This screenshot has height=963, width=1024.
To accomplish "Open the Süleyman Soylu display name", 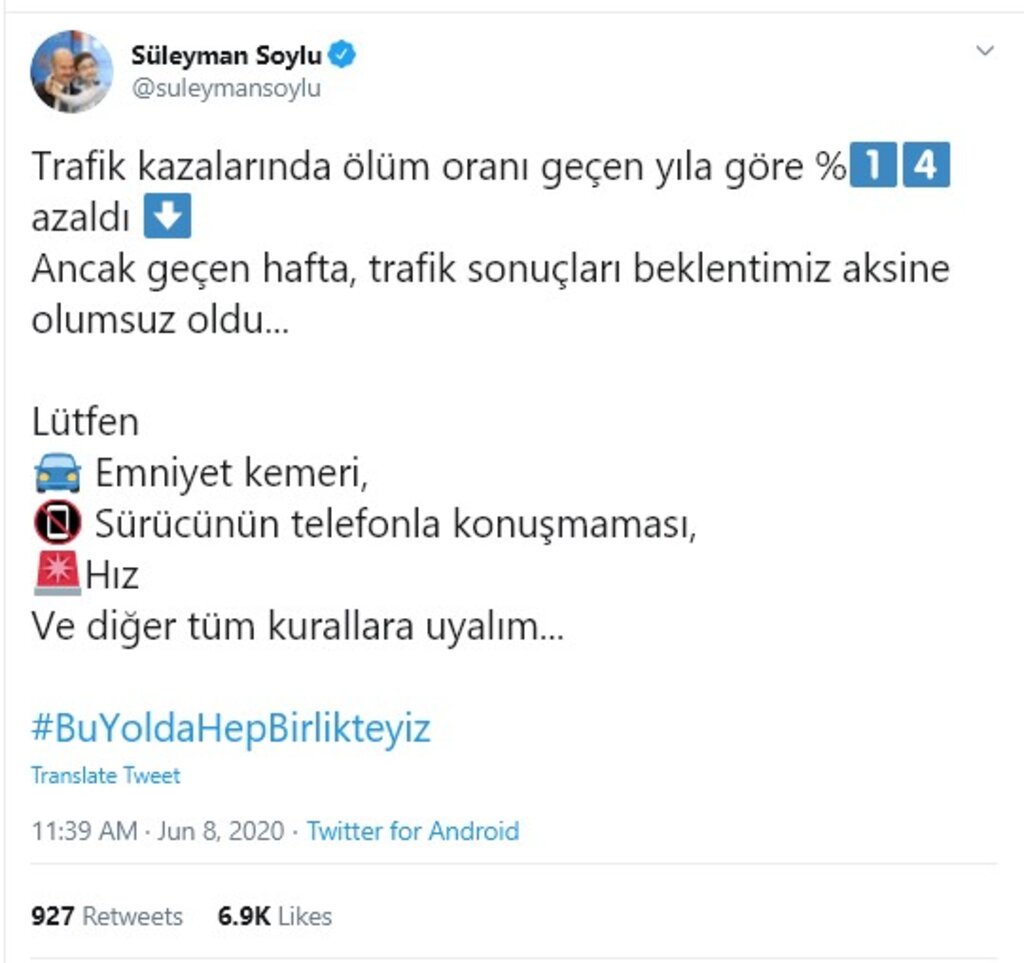I will click(226, 56).
